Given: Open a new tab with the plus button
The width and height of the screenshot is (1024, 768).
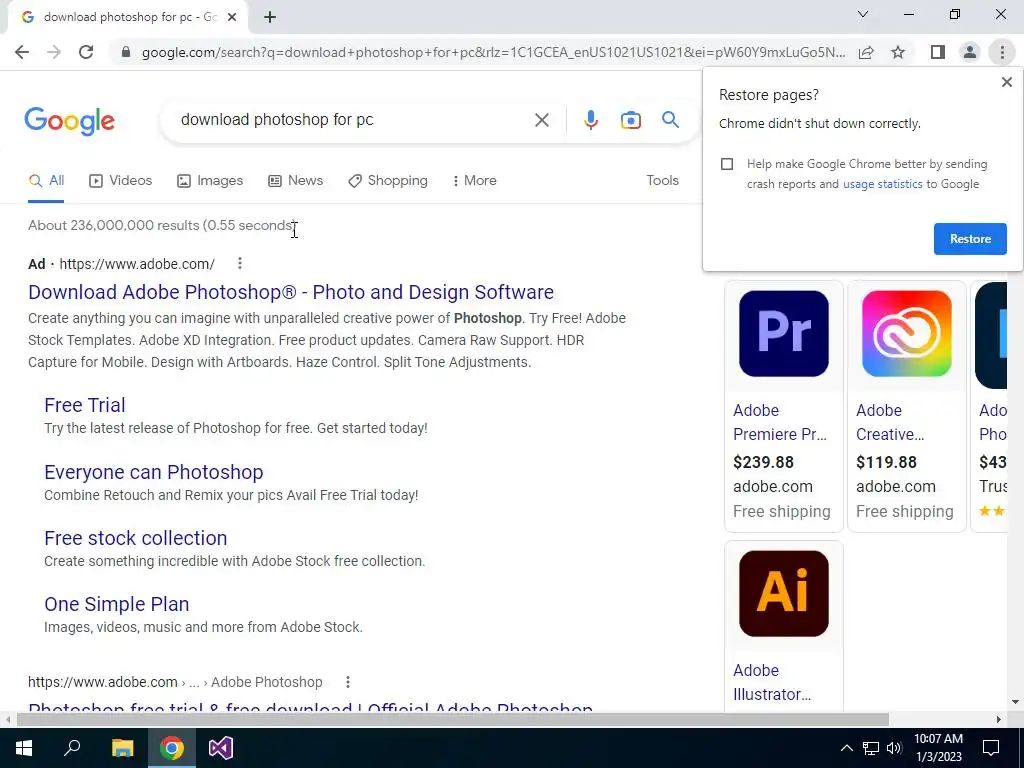Looking at the screenshot, I should click(x=270, y=17).
